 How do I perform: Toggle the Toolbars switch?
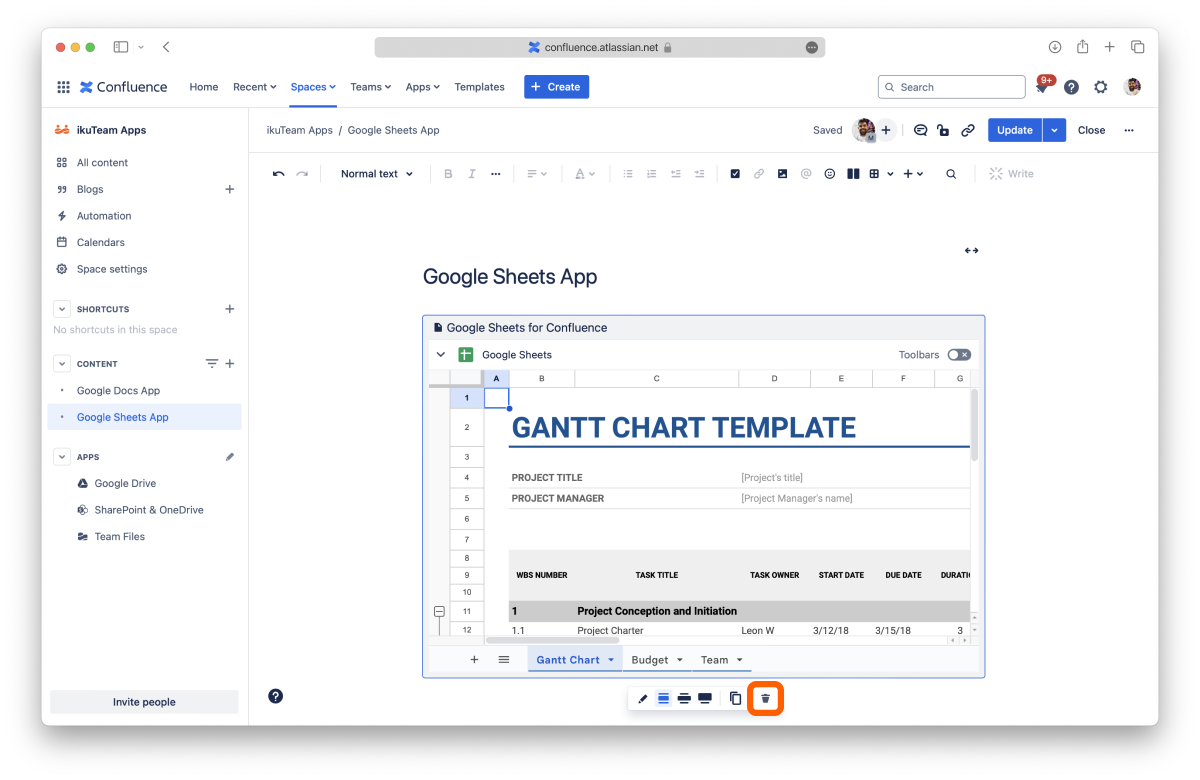(x=959, y=355)
